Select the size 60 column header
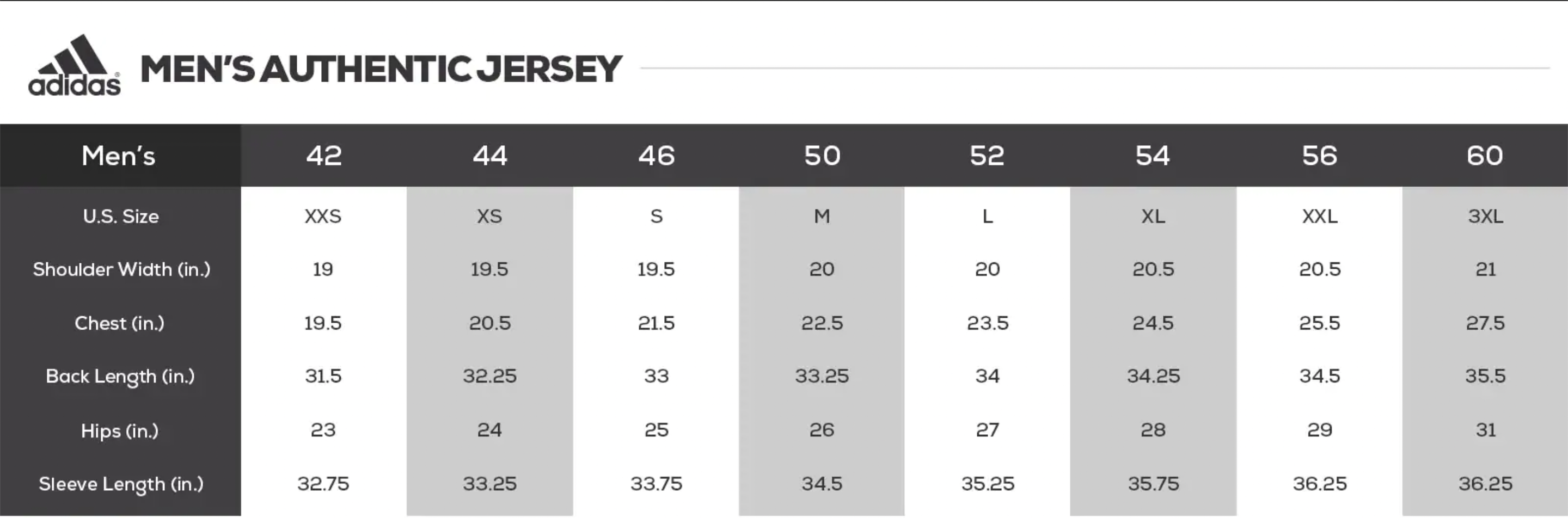 tap(1485, 156)
